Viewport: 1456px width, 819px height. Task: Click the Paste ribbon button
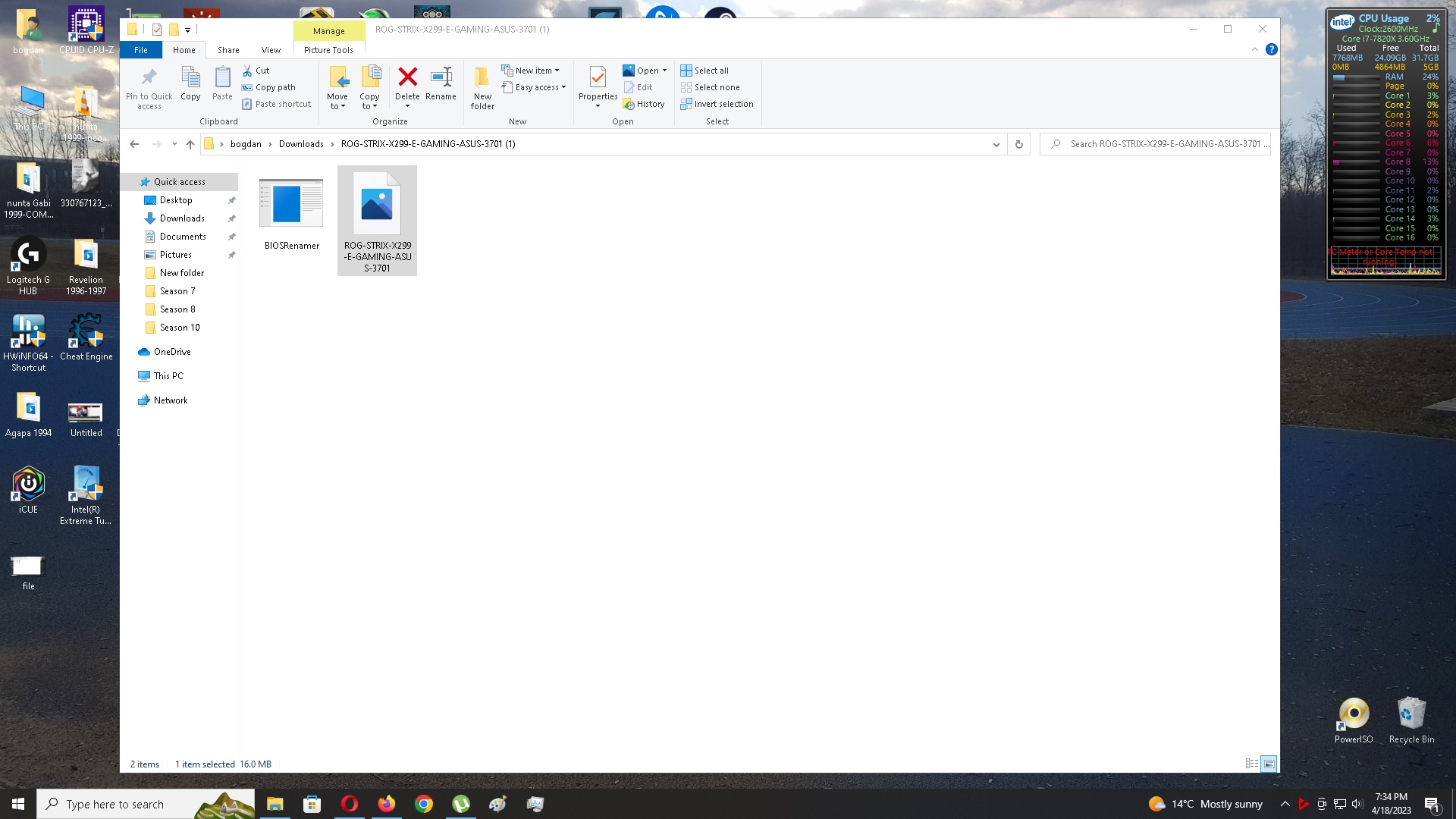point(222,83)
